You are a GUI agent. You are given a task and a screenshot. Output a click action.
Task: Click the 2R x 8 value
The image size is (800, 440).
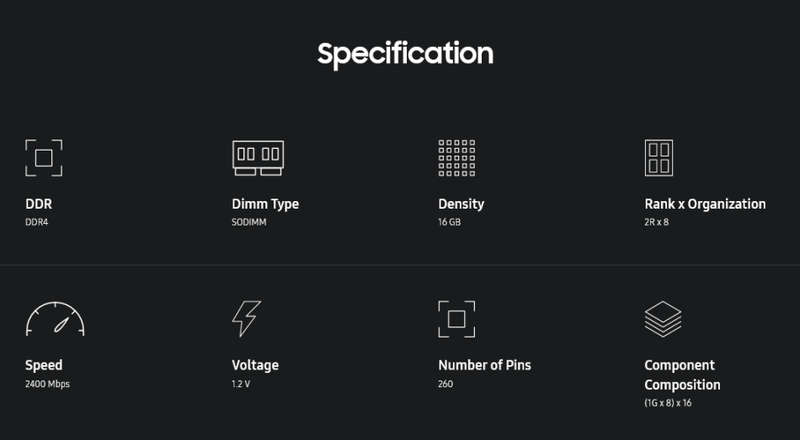pos(657,223)
